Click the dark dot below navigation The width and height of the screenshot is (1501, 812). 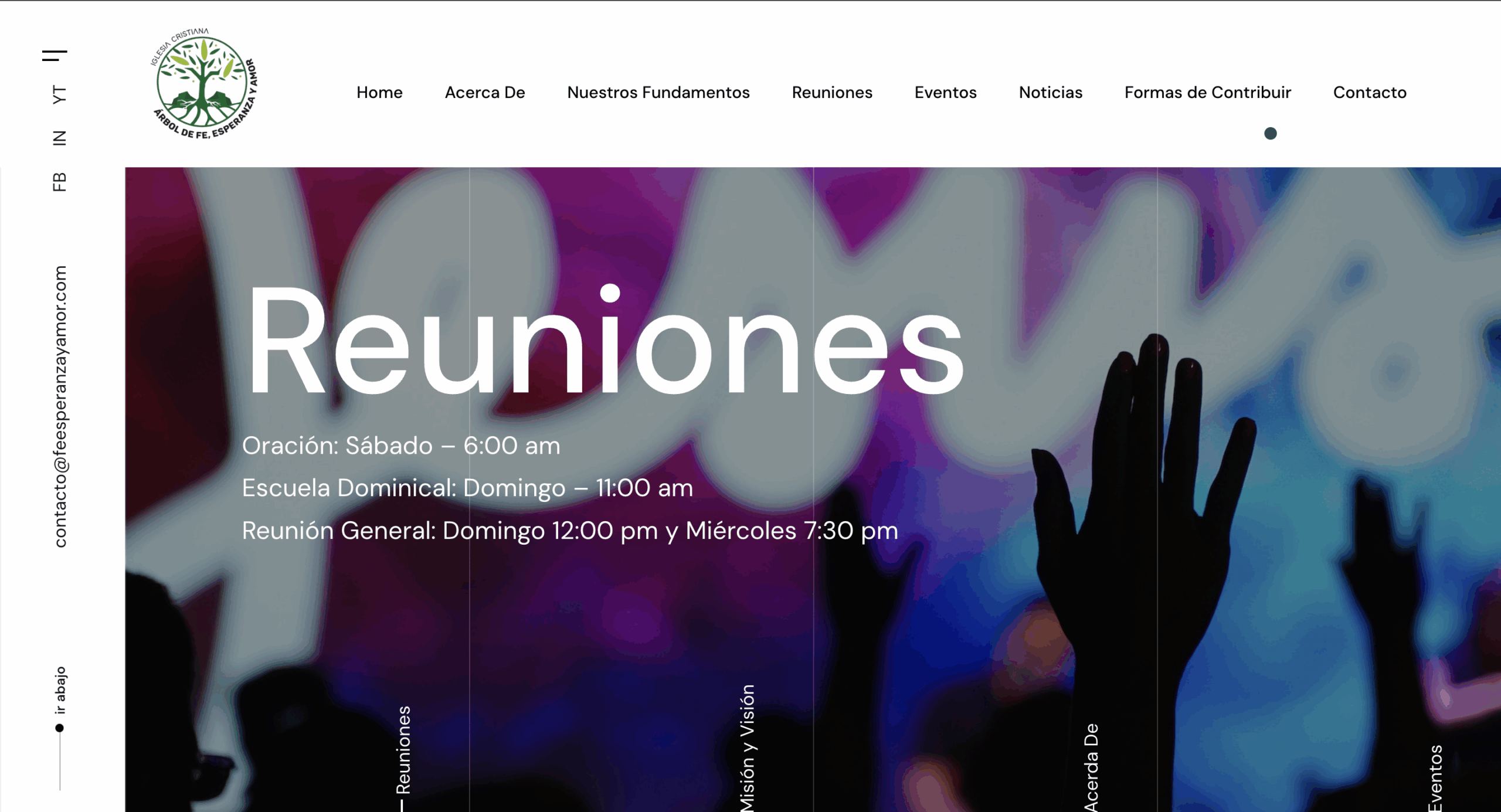tap(1270, 134)
